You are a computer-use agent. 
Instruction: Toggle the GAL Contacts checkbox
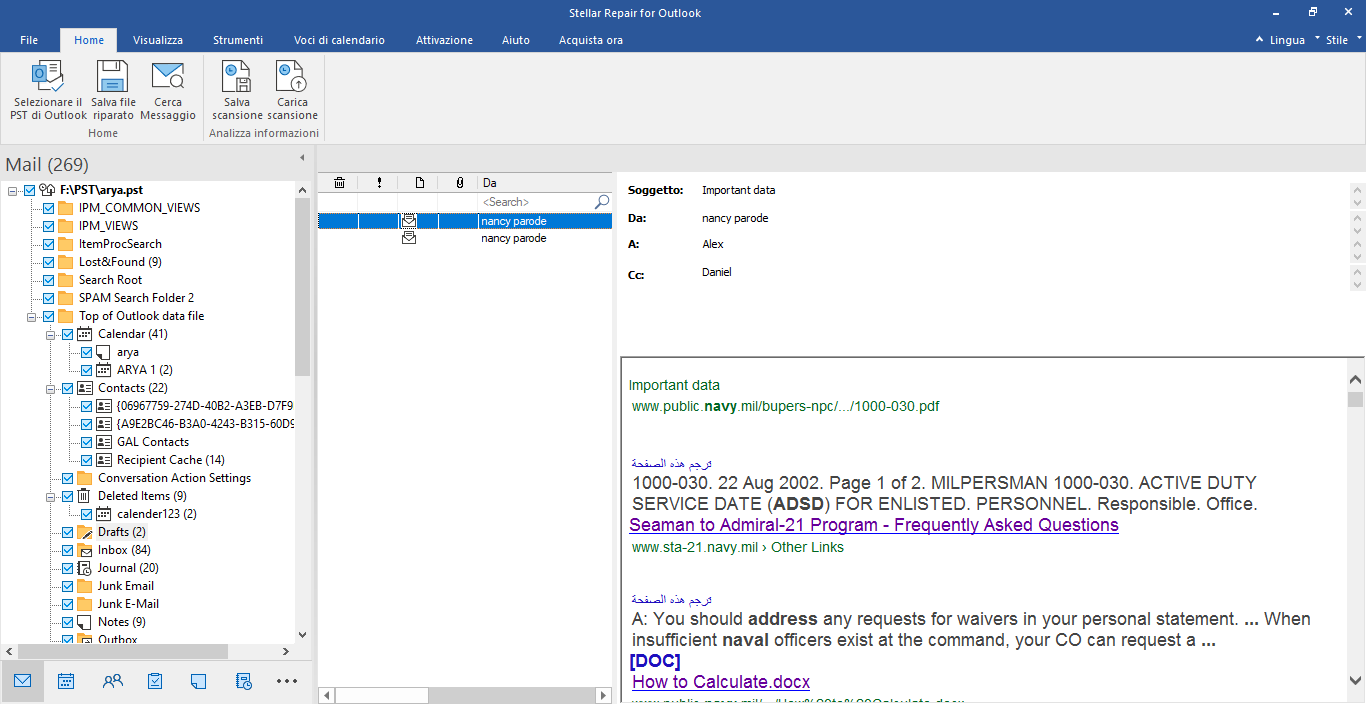(87, 442)
